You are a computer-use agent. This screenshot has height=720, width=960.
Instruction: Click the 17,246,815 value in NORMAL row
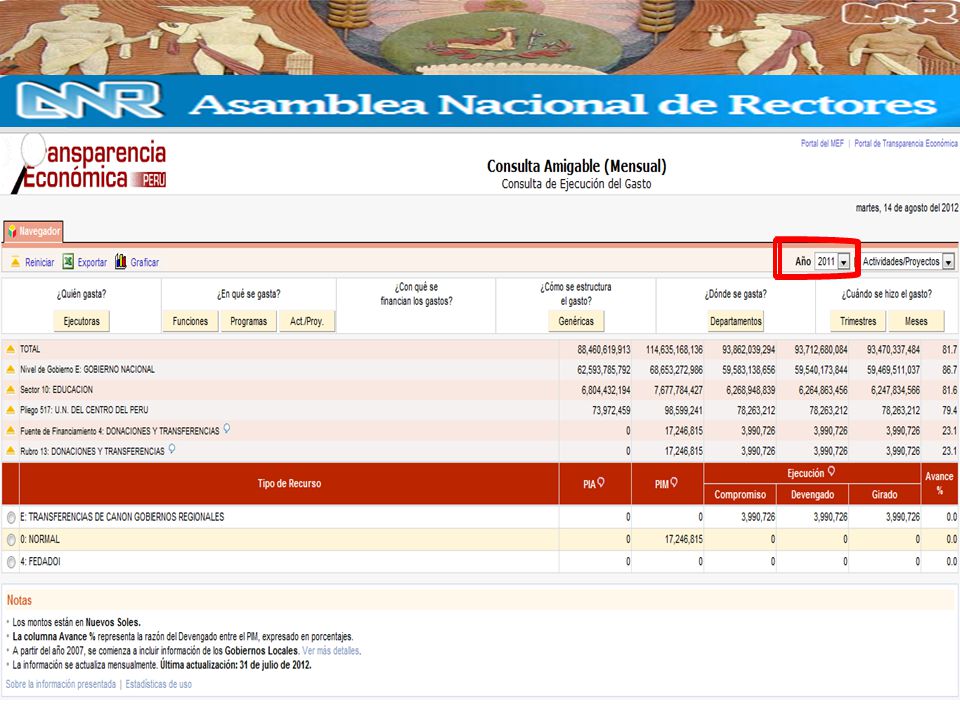click(683, 539)
